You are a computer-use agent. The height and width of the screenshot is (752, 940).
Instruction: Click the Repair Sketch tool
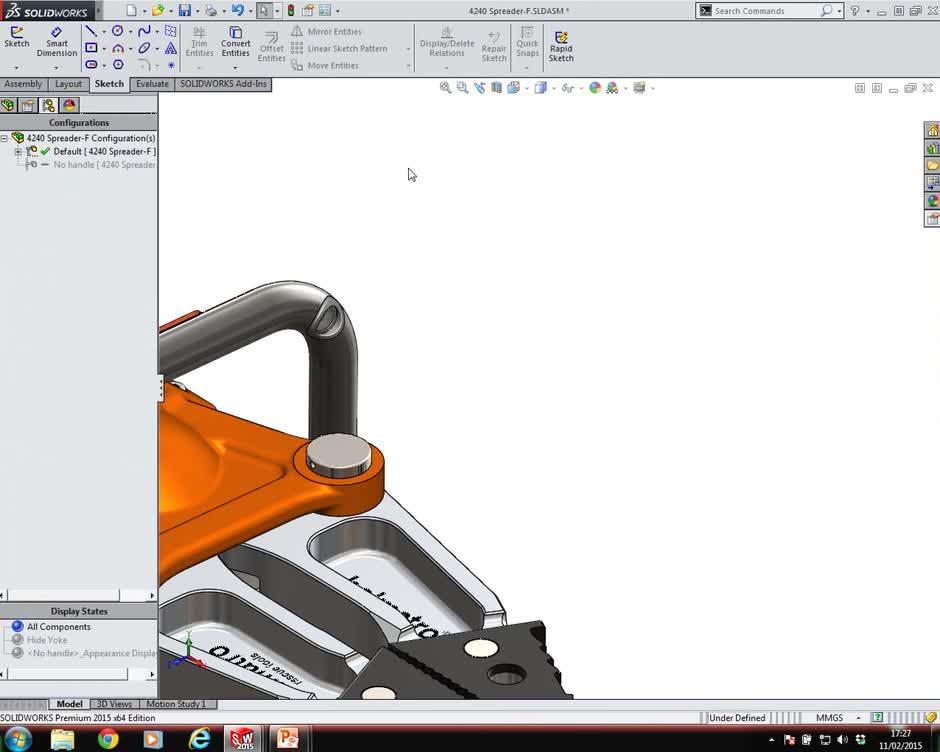494,45
